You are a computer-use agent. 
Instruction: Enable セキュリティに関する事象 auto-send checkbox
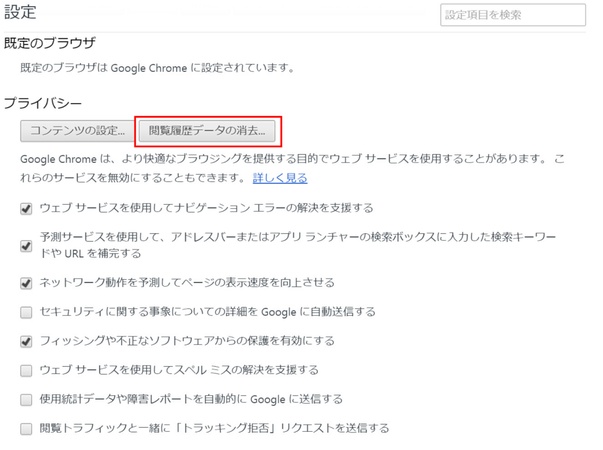(x=26, y=312)
